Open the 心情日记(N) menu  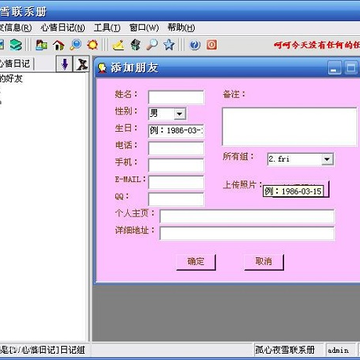pyautogui.click(x=63, y=28)
